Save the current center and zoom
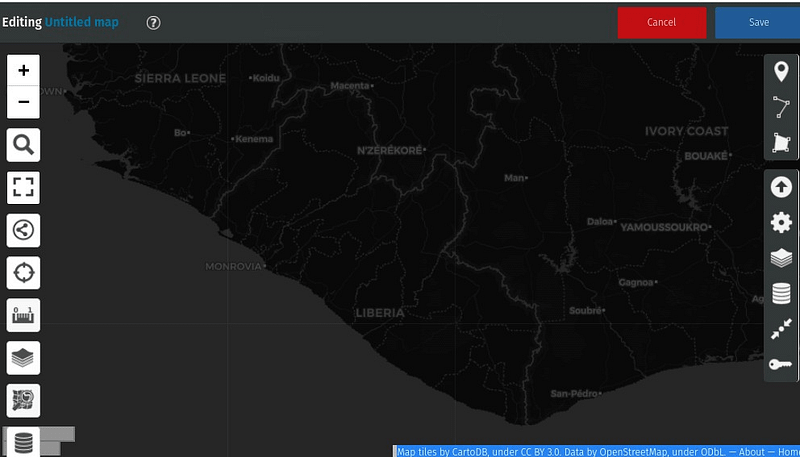This screenshot has height=457, width=800. [x=781, y=329]
